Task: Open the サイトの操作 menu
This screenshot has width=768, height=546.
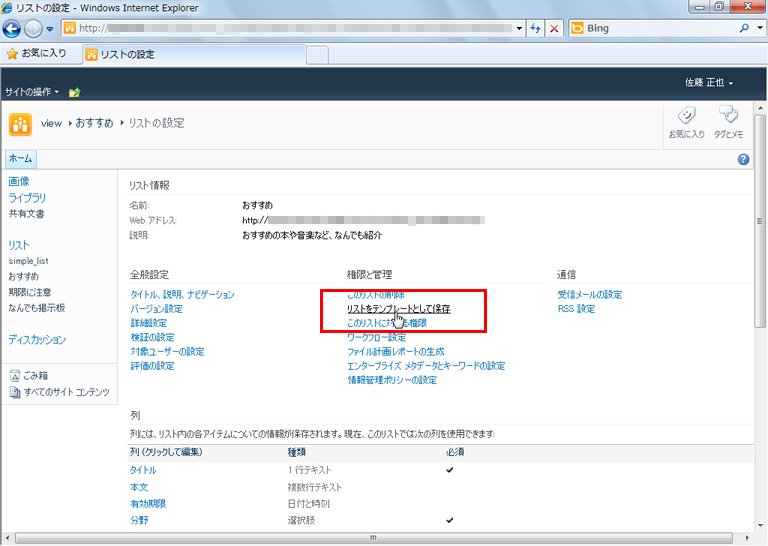Action: click(32, 92)
